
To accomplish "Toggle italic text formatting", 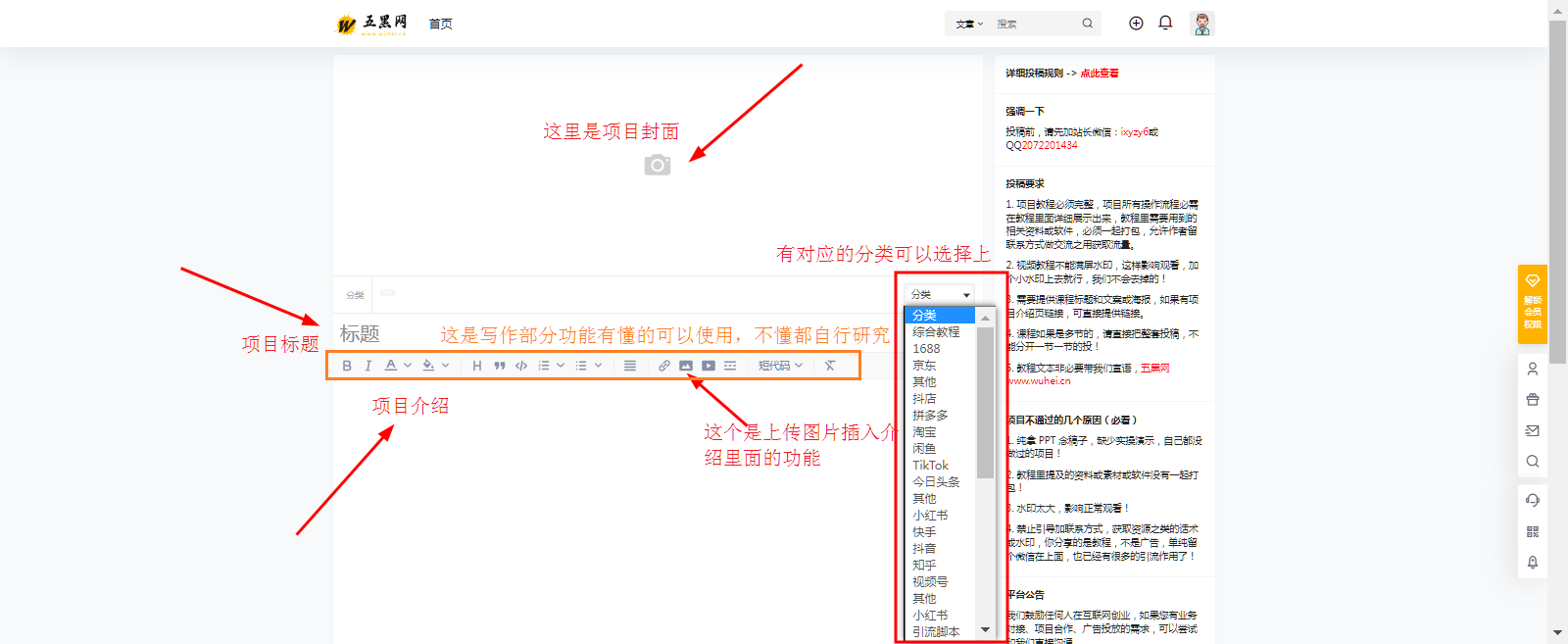I will click(x=368, y=366).
